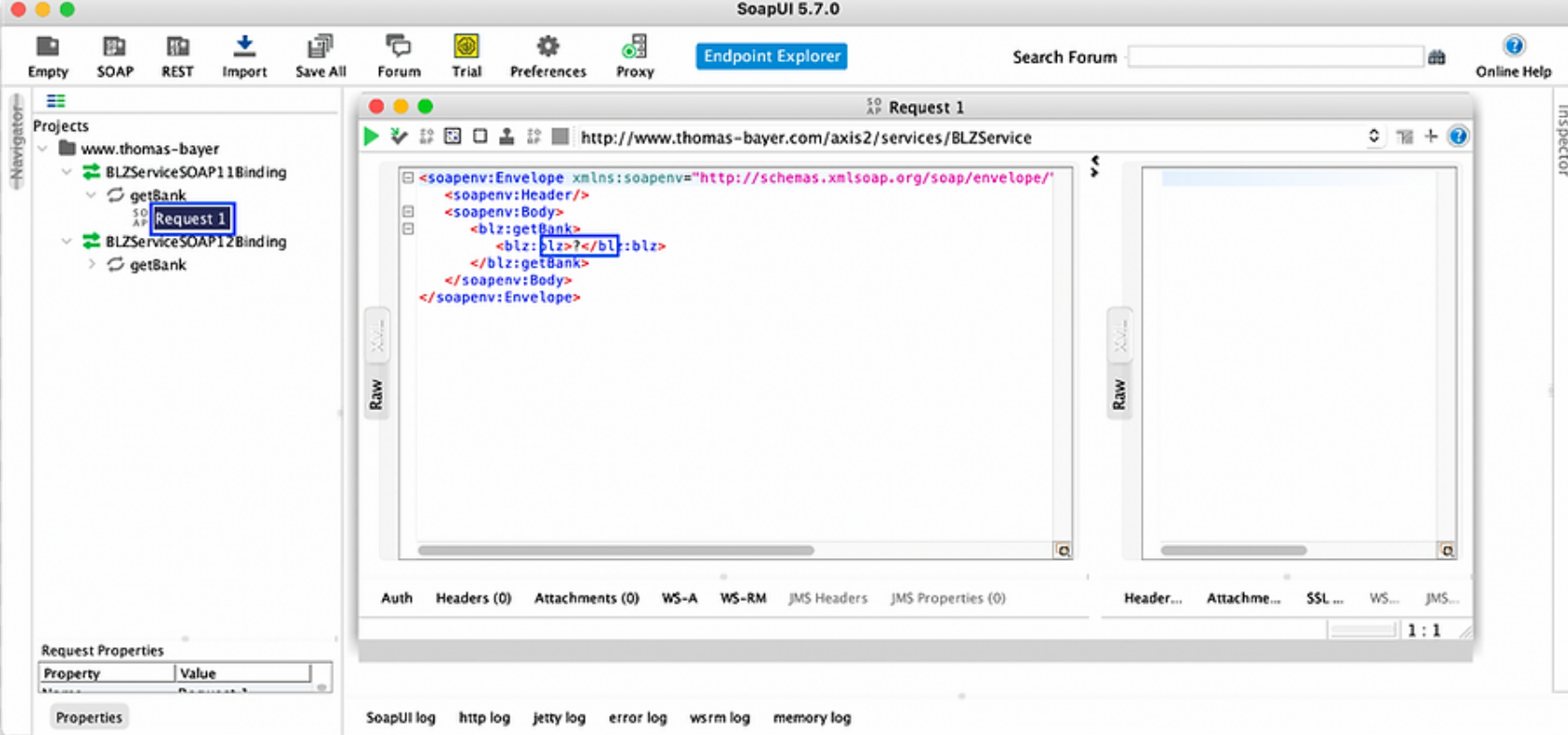Click request editor bottom-right magnifier icon
Image resolution: width=1568 pixels, height=735 pixels.
pyautogui.click(x=1062, y=551)
